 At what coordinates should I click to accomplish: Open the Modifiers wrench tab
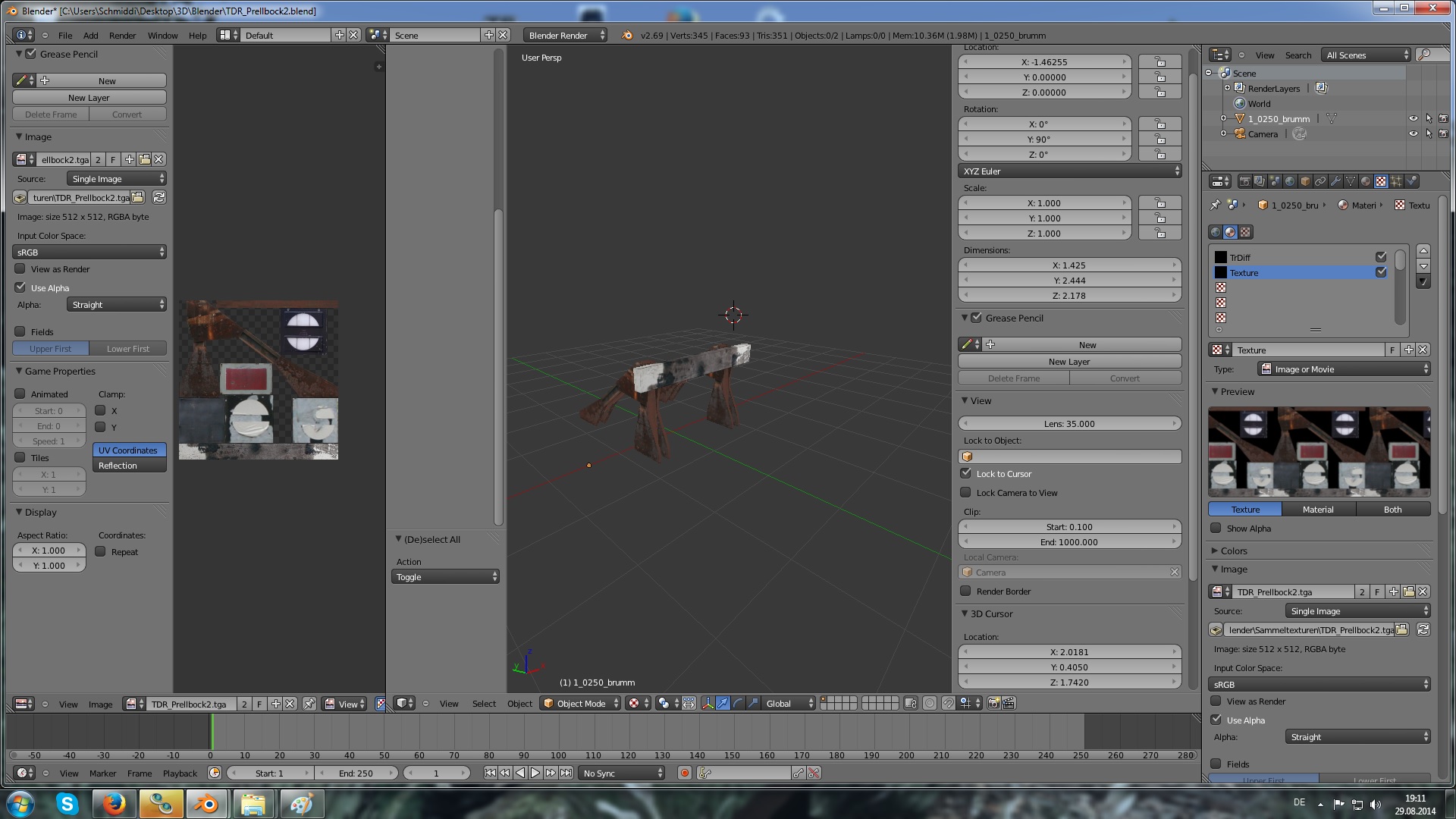click(1335, 181)
